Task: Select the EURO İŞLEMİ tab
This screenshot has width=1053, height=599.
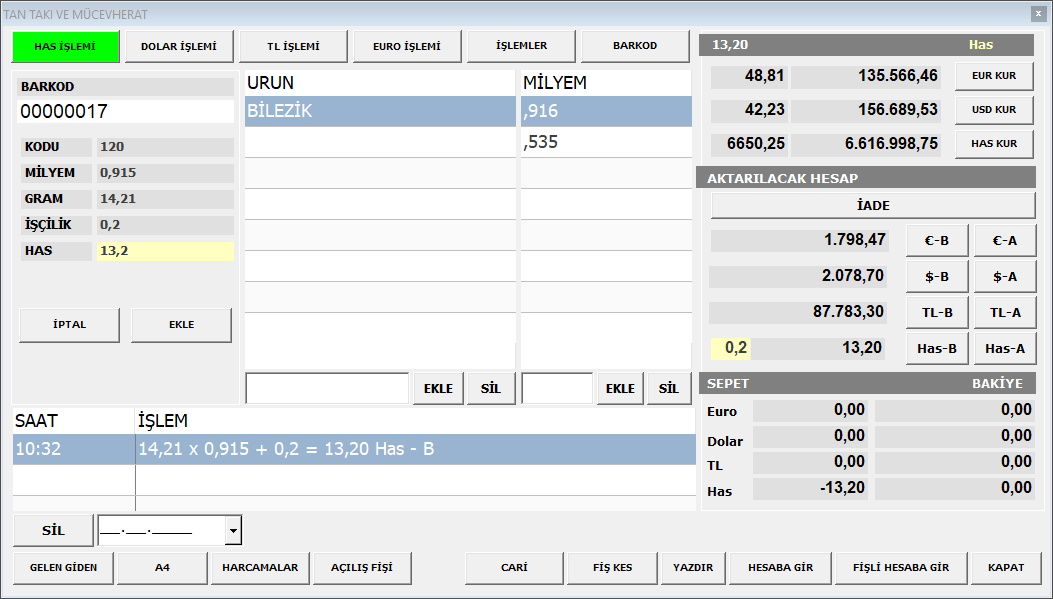Action: [407, 46]
